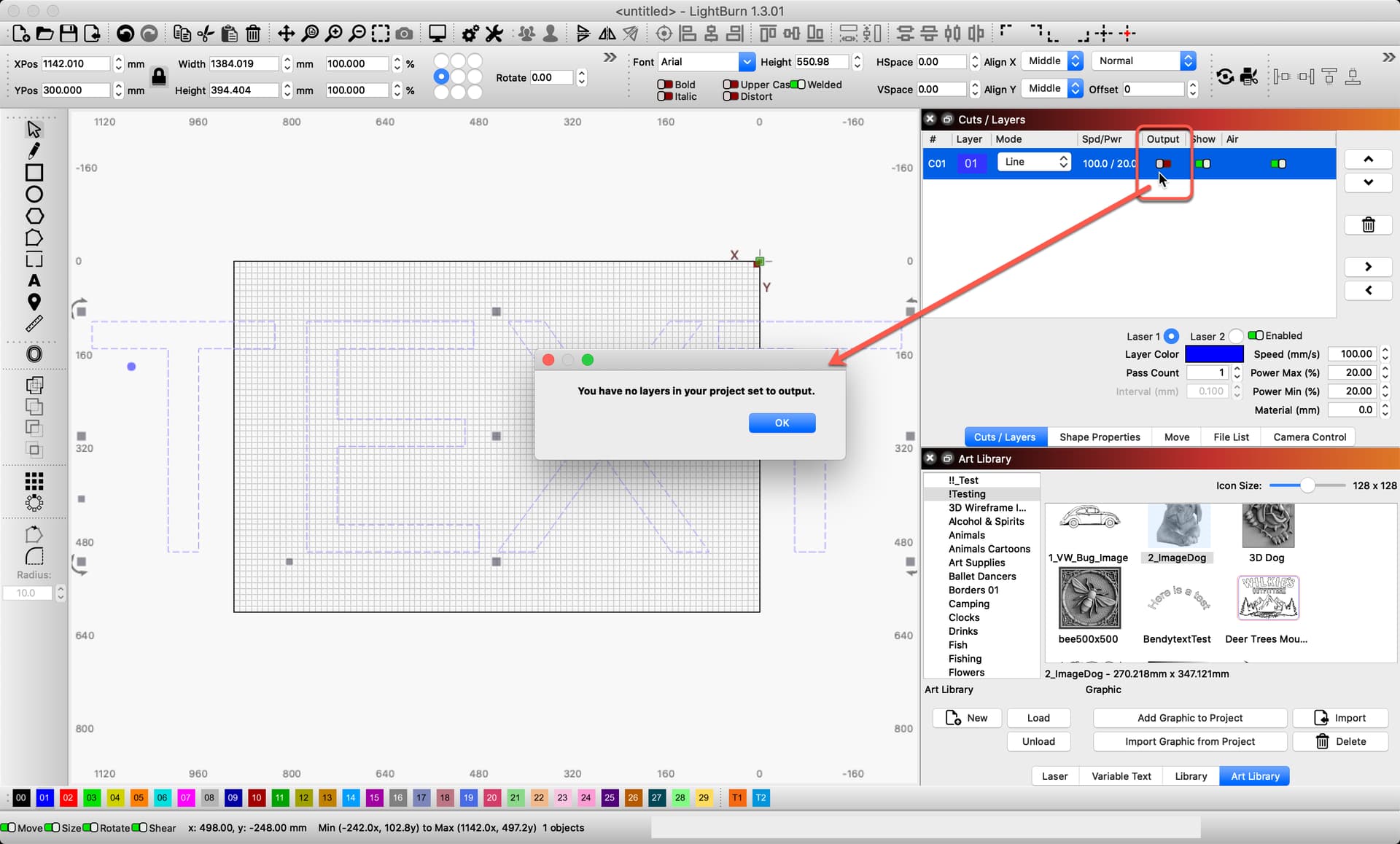Viewport: 1400px width, 844px height.
Task: Click the horizontal flip toolbar icon
Action: [x=607, y=34]
